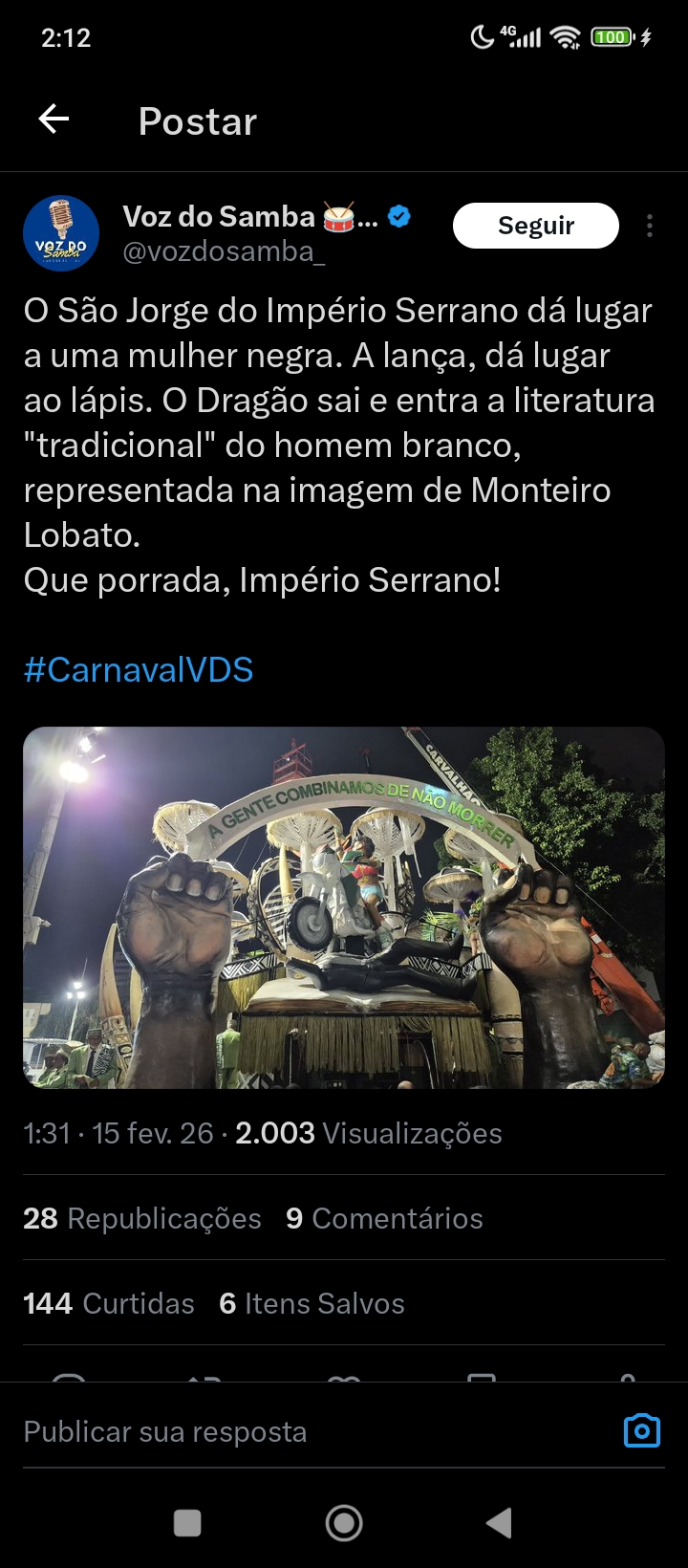This screenshot has height=1568, width=688.
Task: Open the carnival float photo
Action: coord(344,907)
